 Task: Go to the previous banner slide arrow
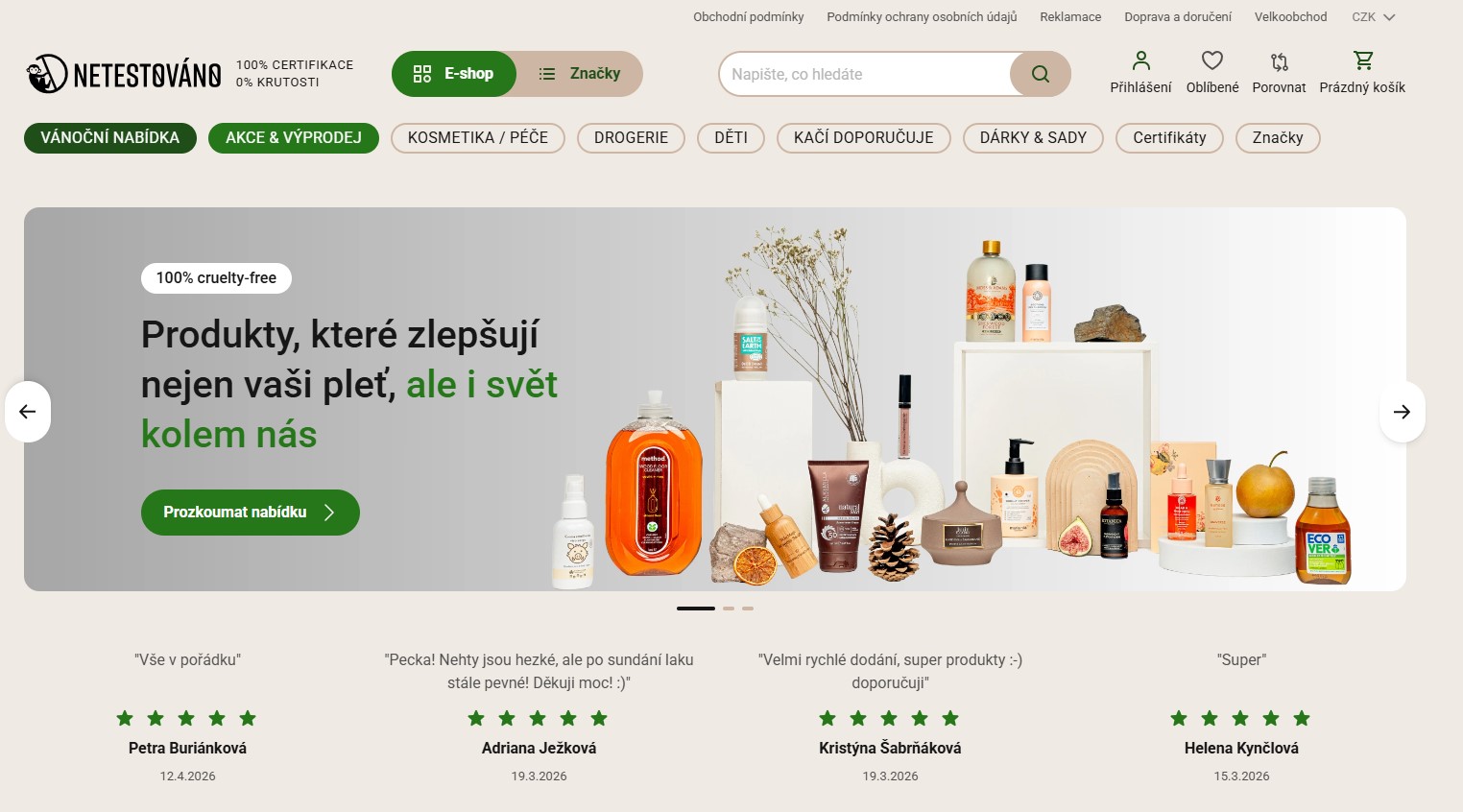click(28, 412)
